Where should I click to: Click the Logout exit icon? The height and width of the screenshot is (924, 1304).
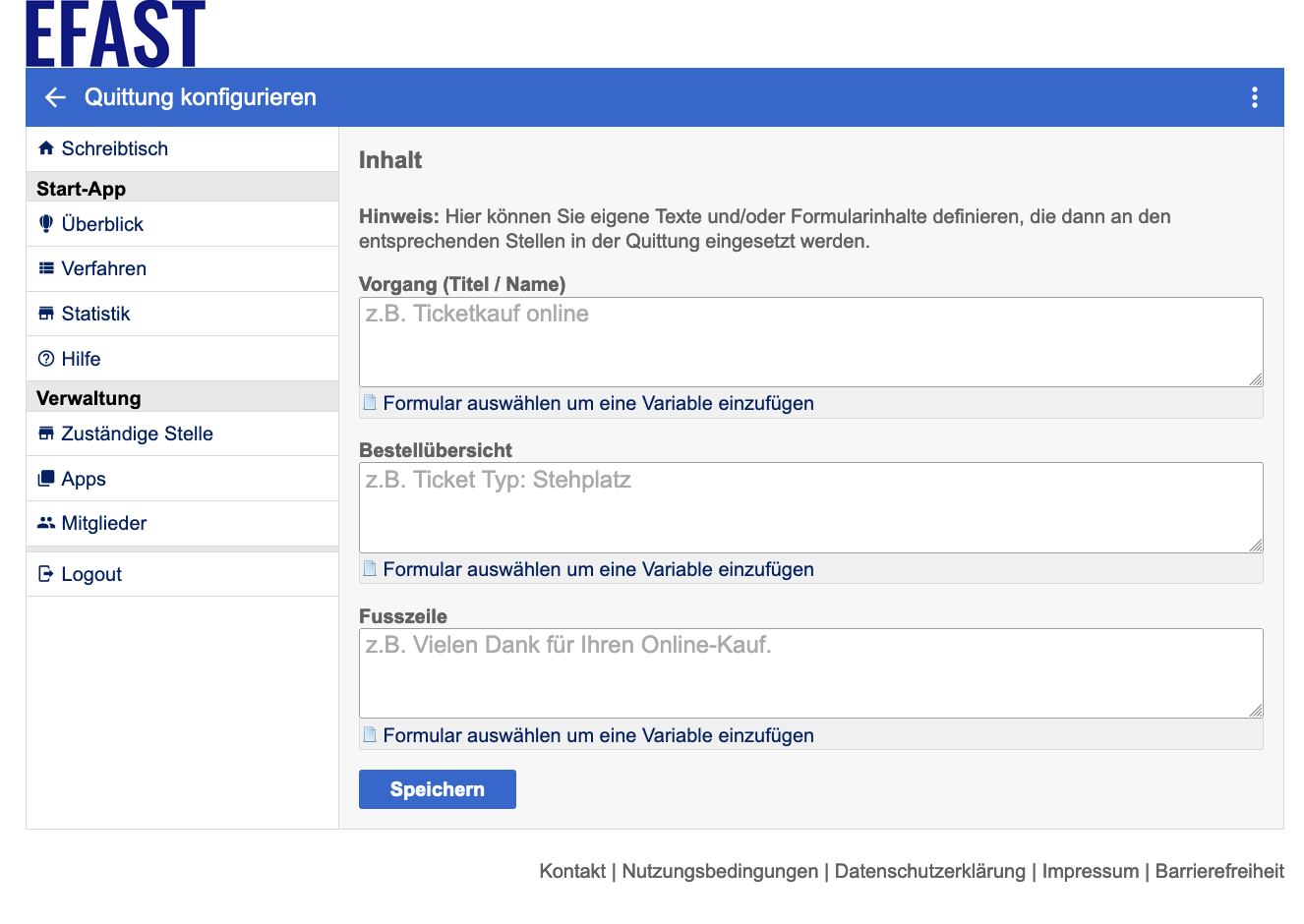pyautogui.click(x=45, y=574)
